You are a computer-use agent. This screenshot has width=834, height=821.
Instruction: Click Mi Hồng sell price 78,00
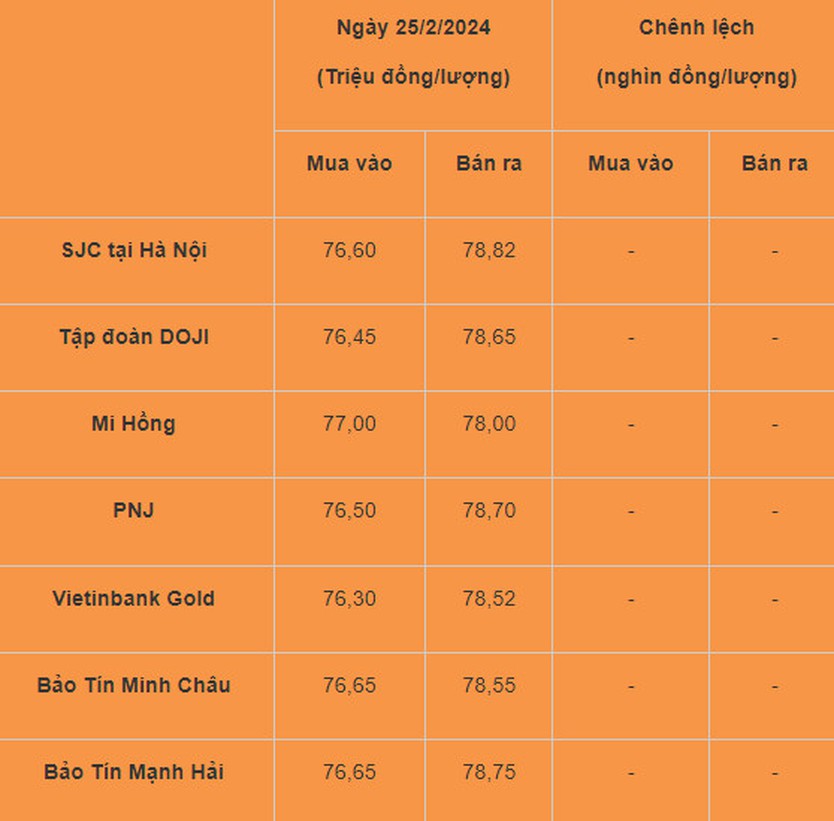[x=489, y=424]
